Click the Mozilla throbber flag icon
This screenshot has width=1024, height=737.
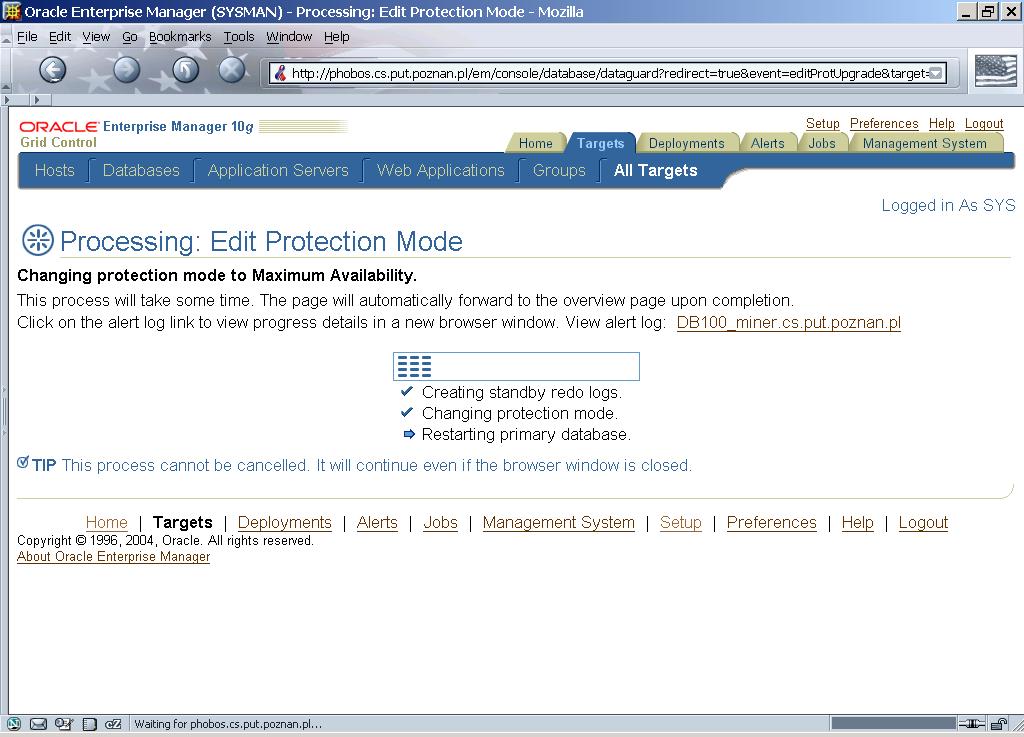[995, 71]
